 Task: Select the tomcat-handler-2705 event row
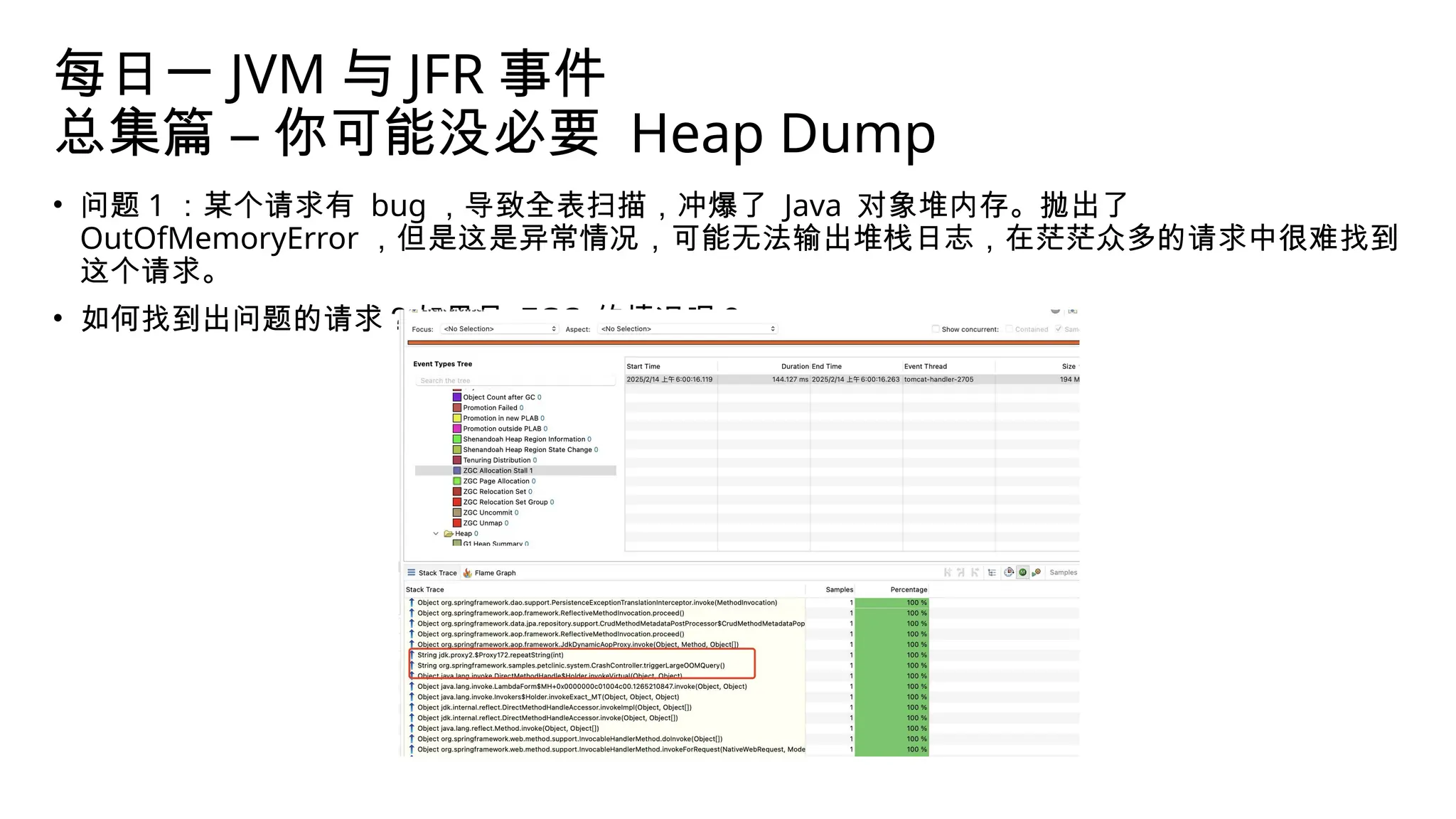pyautogui.click(x=852, y=380)
